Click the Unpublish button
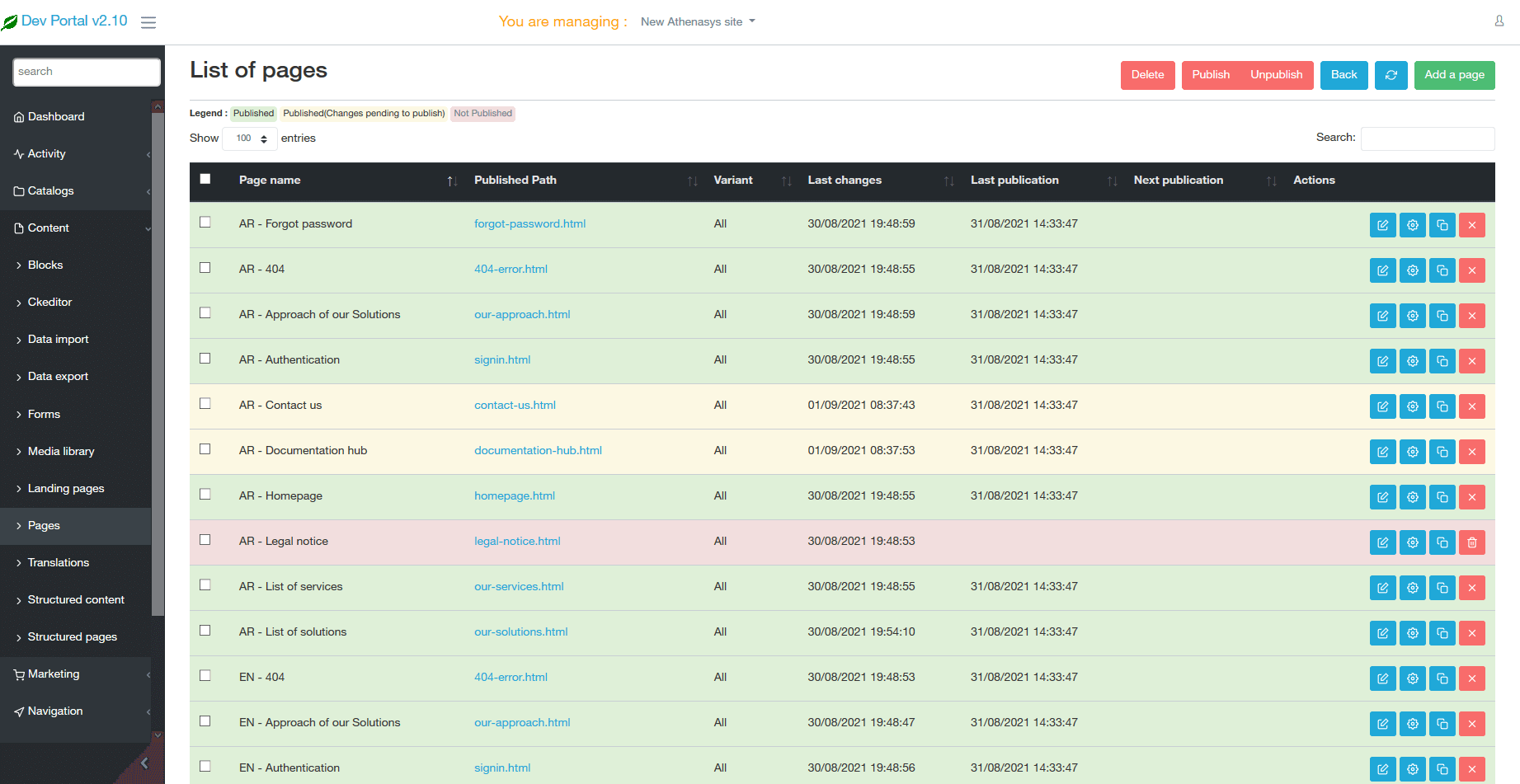The height and width of the screenshot is (784, 1520). (1276, 75)
